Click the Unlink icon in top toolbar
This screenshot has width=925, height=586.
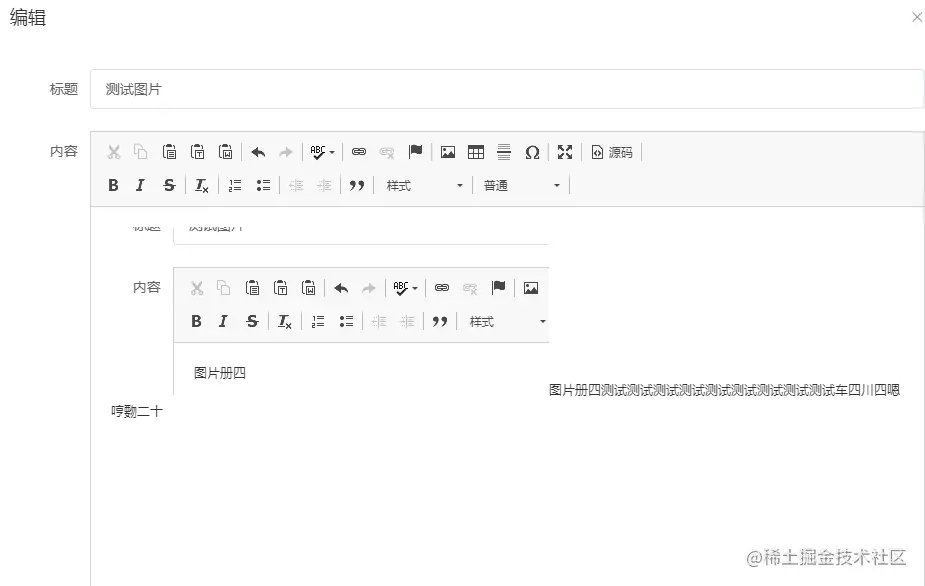387,152
